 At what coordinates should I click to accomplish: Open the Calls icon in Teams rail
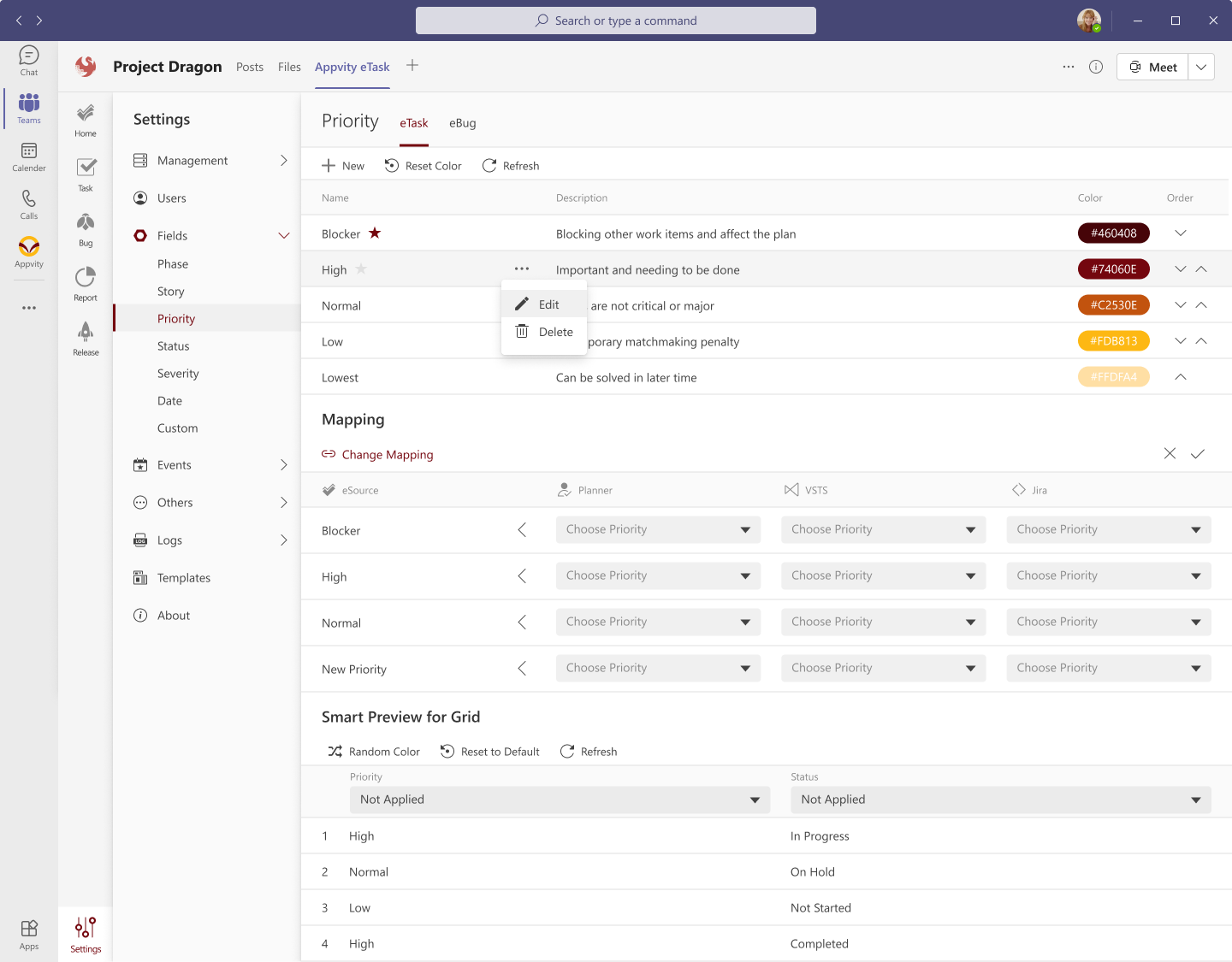click(29, 204)
